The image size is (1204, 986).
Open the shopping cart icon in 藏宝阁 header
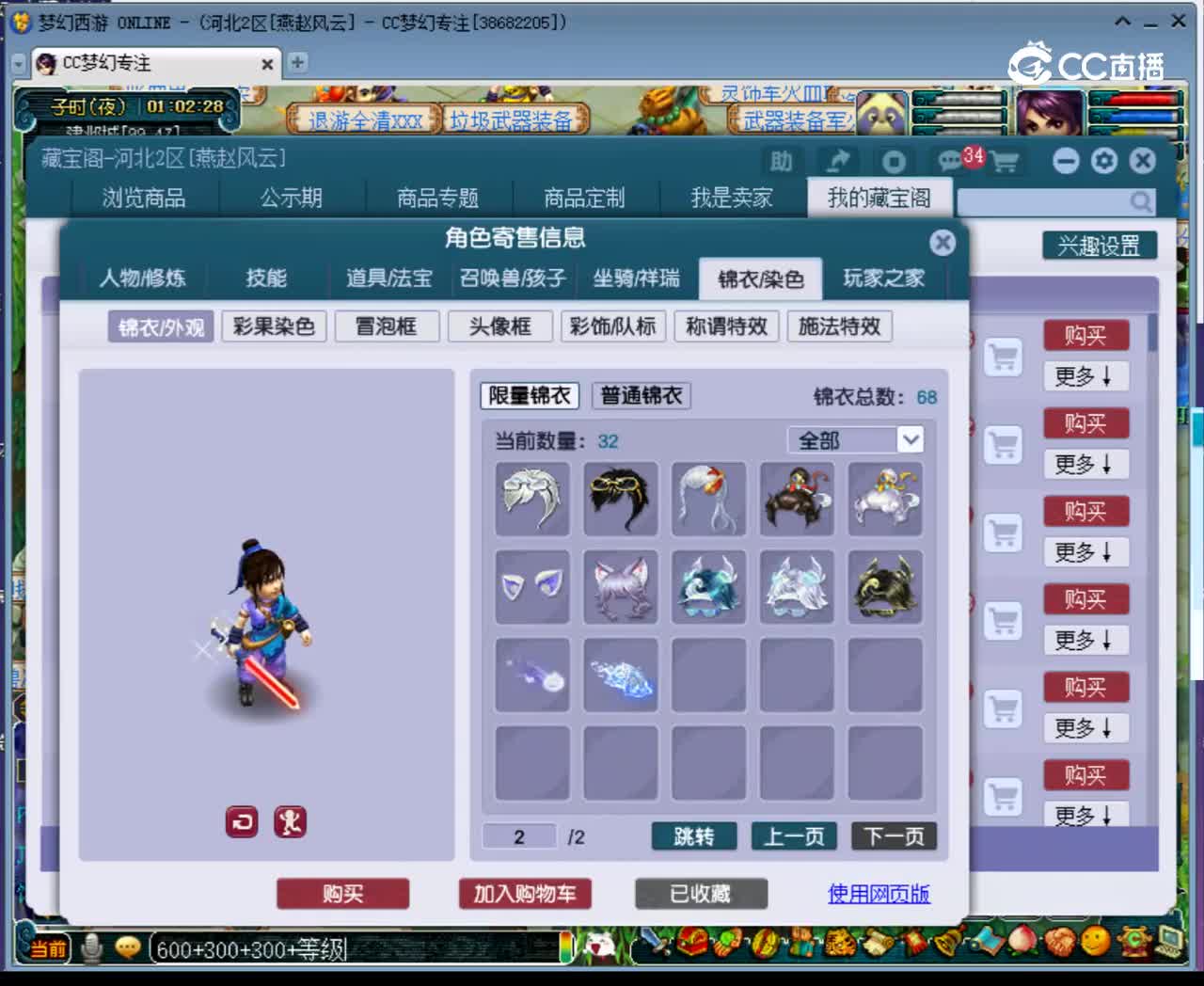point(1005,162)
